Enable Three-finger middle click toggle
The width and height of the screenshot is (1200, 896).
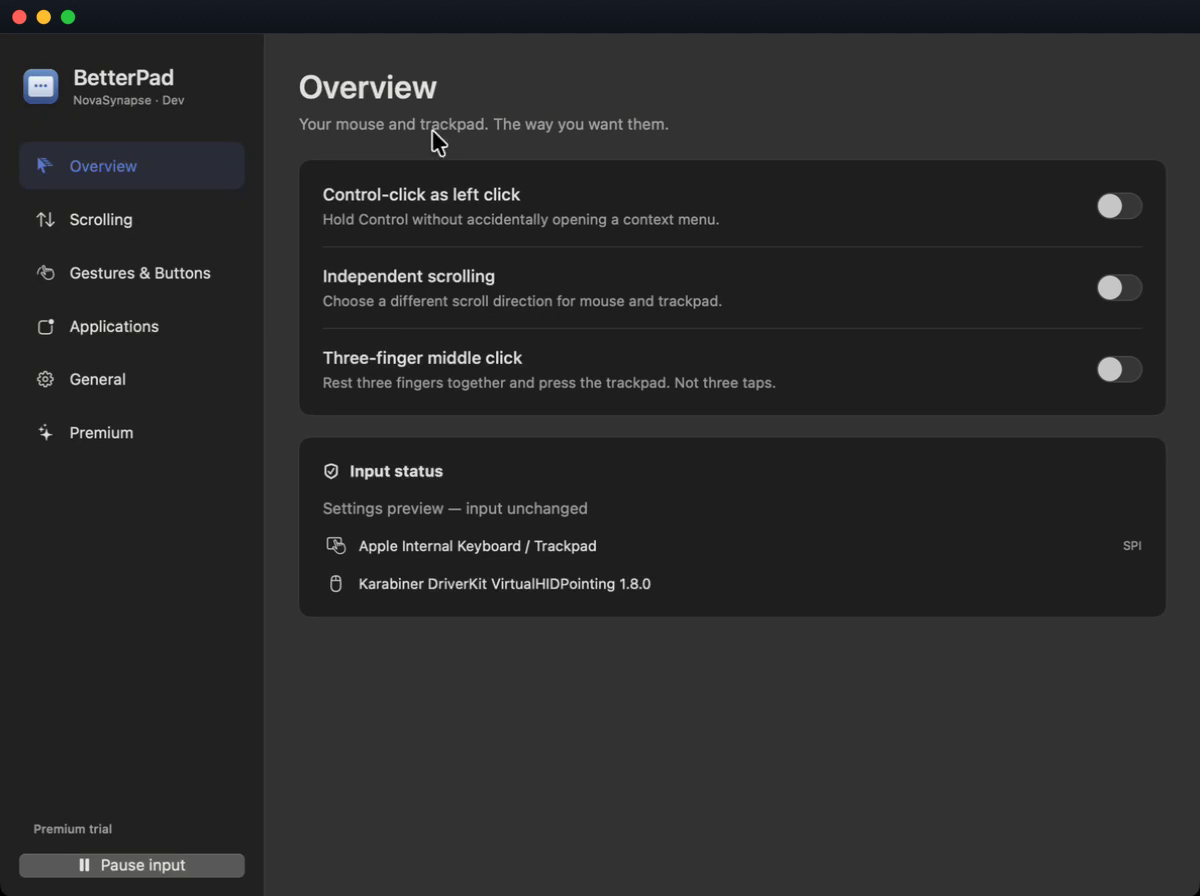(1119, 370)
